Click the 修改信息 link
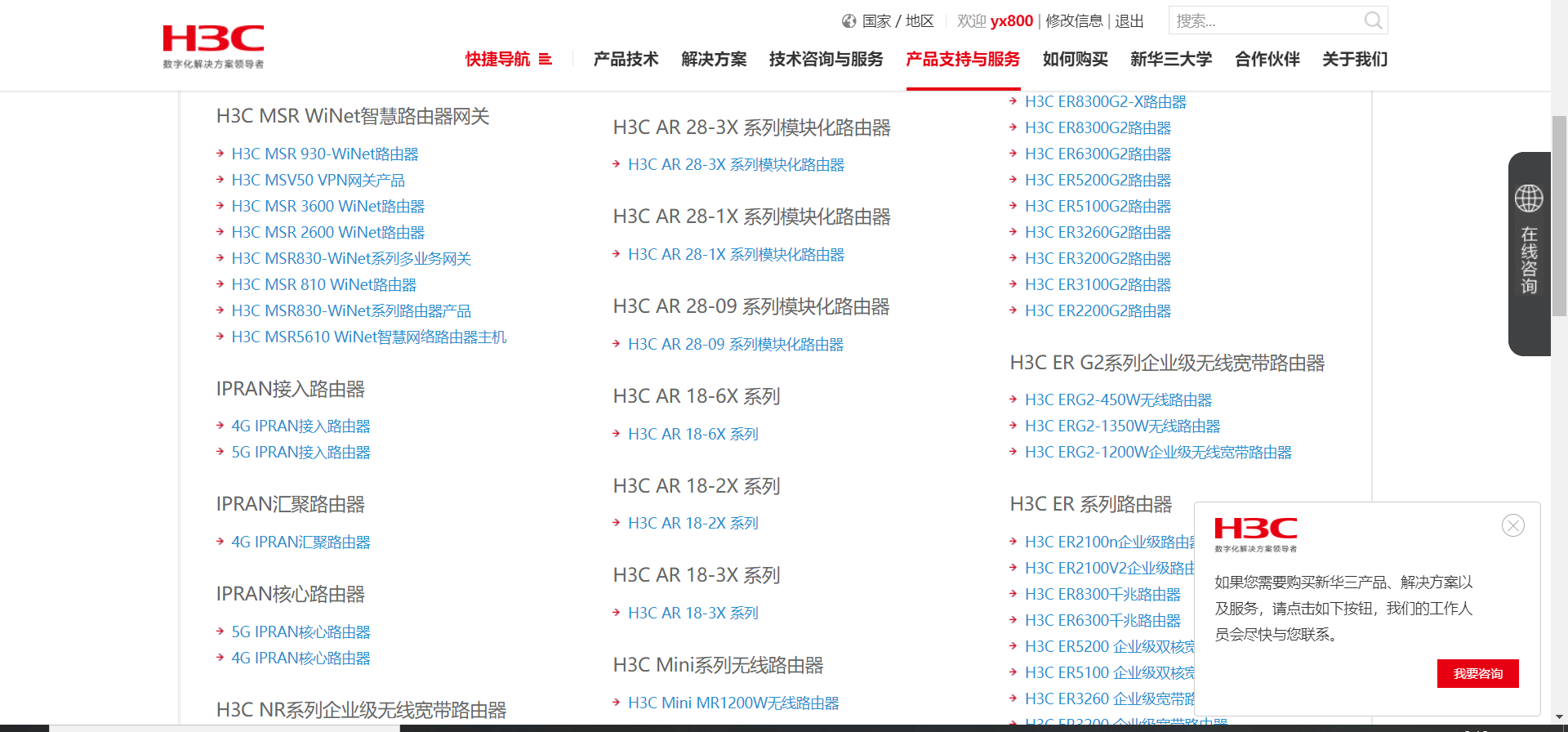The image size is (1568, 732). coord(1074,21)
